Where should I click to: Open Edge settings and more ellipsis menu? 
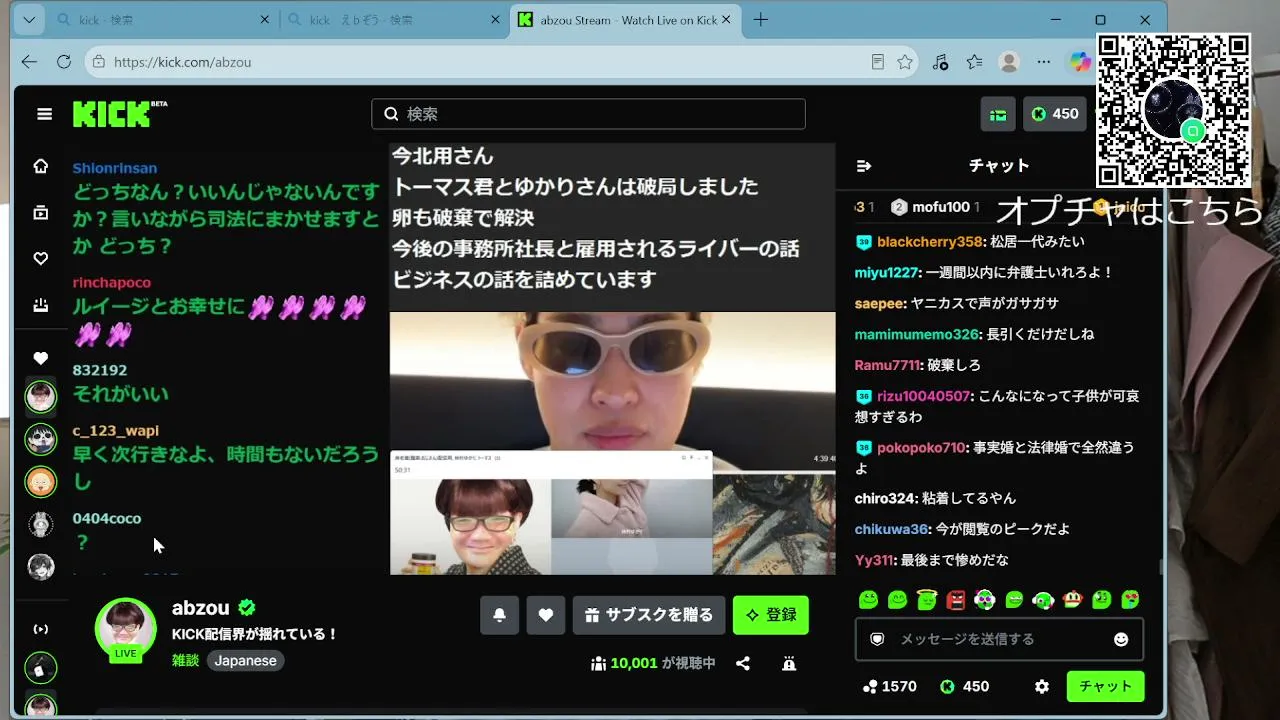tap(1044, 62)
